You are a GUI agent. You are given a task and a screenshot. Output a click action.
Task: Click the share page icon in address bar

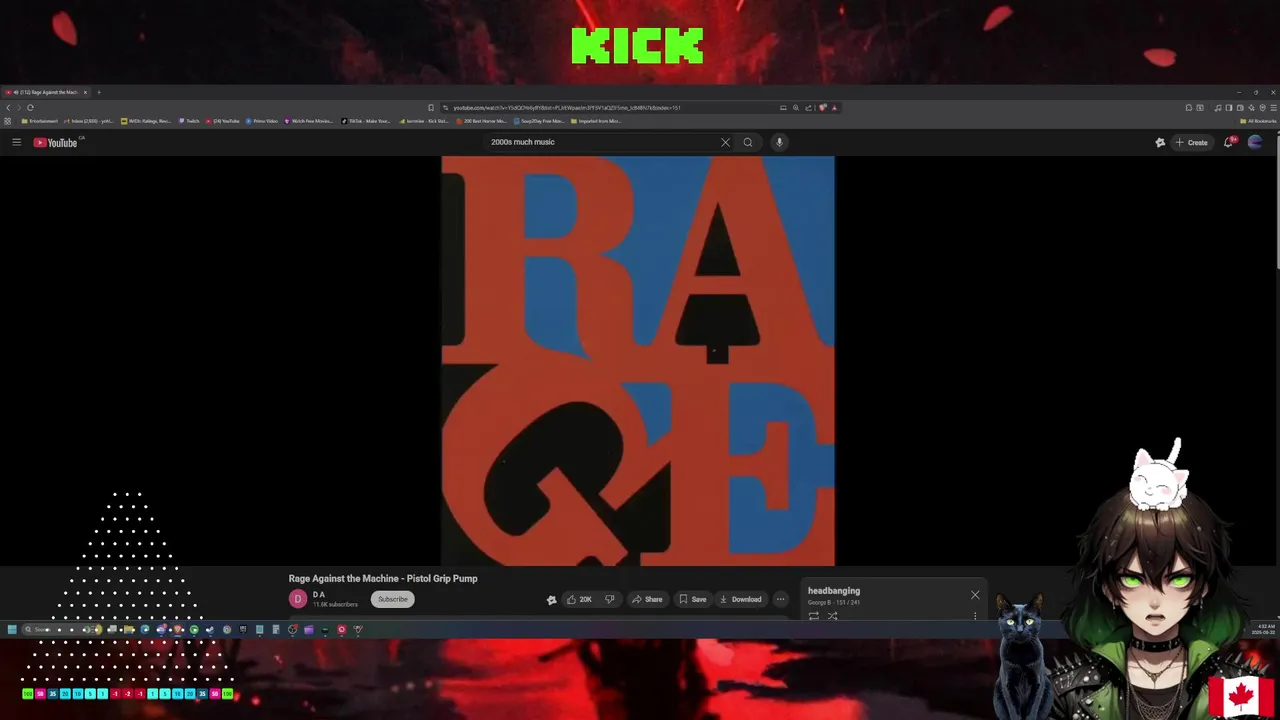click(x=808, y=107)
